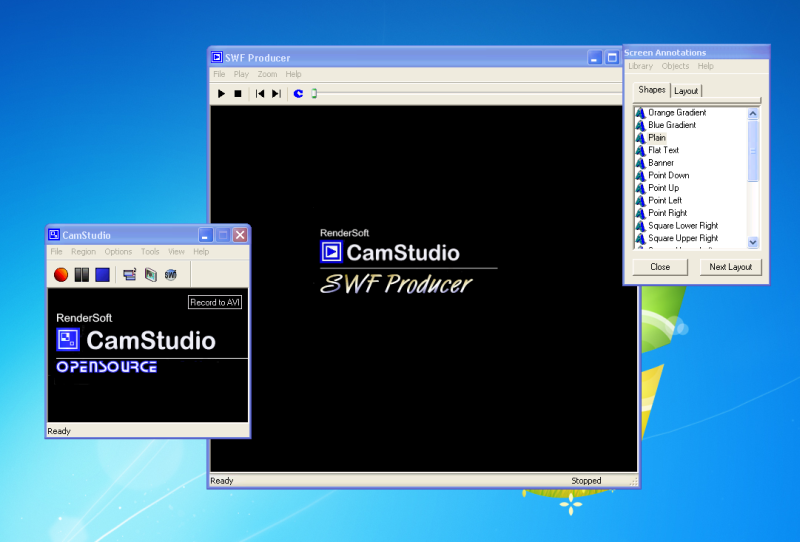Select Banner shape

(x=661, y=163)
